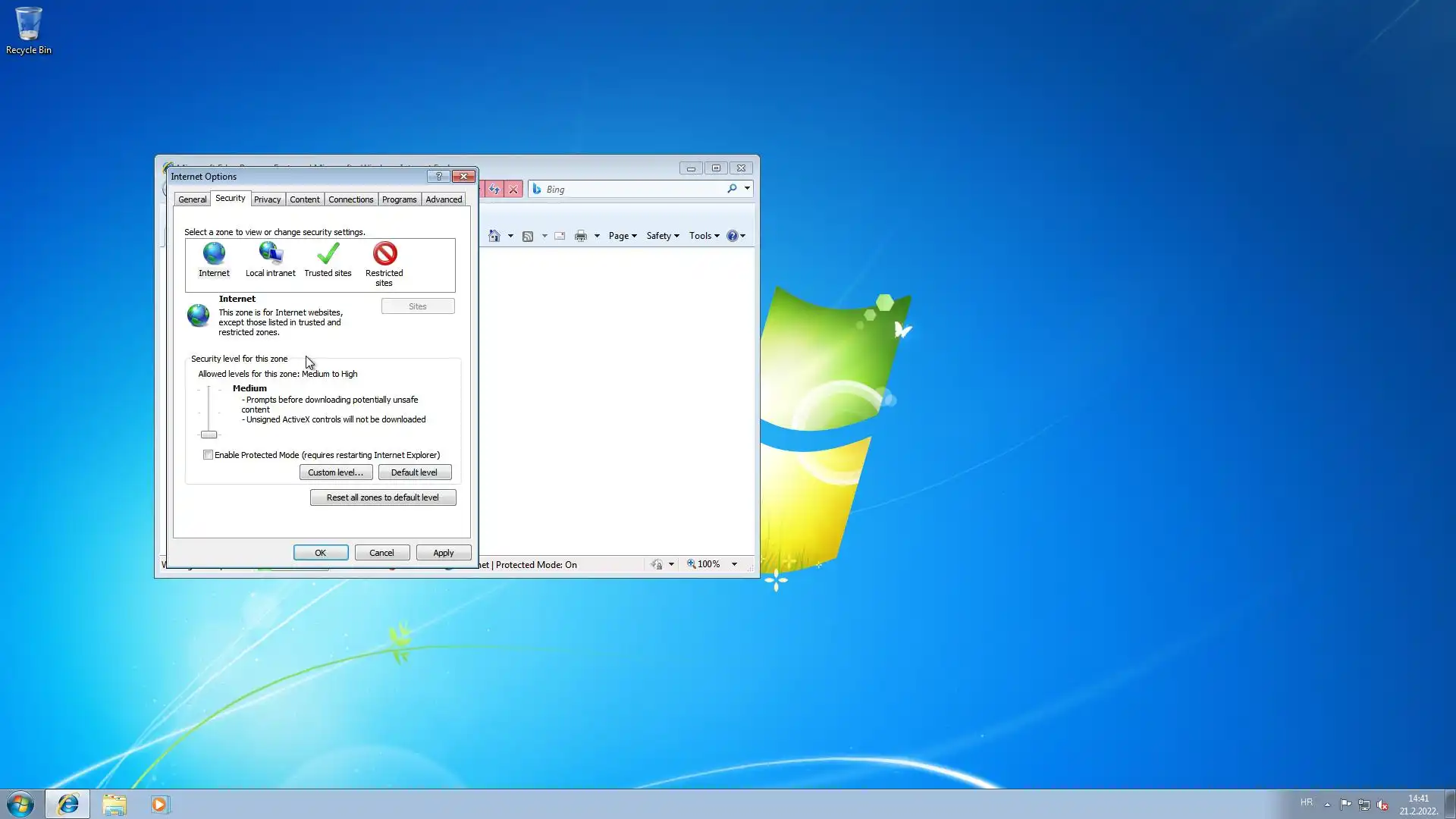Screen dimensions: 1456x819
Task: Click the Bing search magnifier icon
Action: (x=732, y=189)
